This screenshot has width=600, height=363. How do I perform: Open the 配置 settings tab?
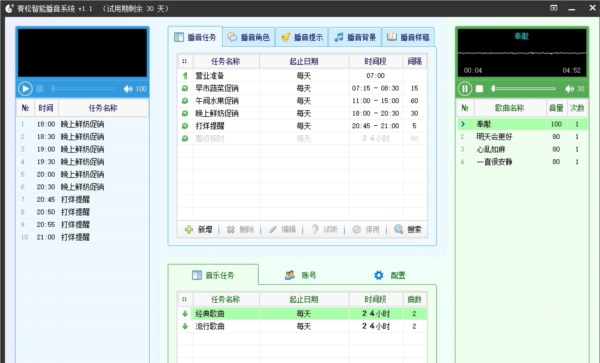390,275
